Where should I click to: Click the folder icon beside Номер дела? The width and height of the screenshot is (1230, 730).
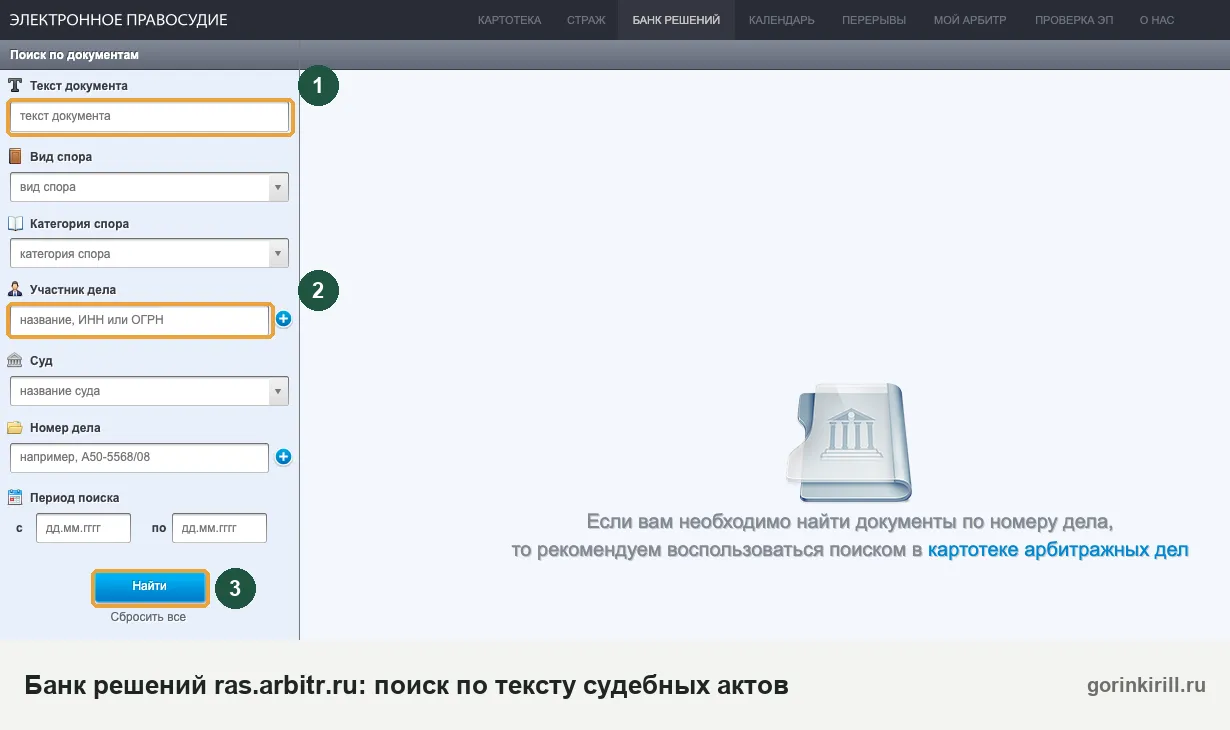point(15,428)
